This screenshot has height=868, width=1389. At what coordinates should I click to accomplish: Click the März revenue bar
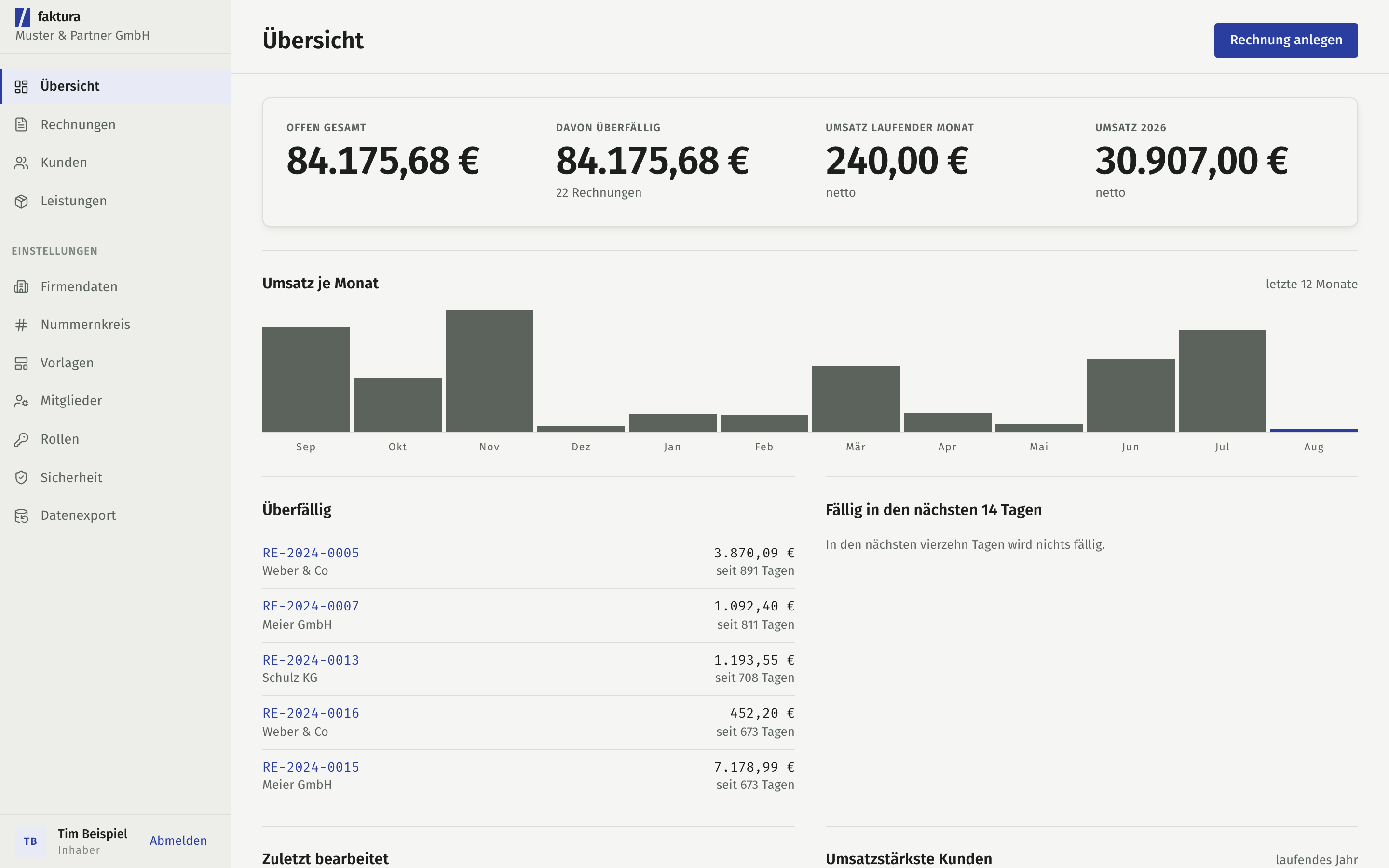point(856,399)
